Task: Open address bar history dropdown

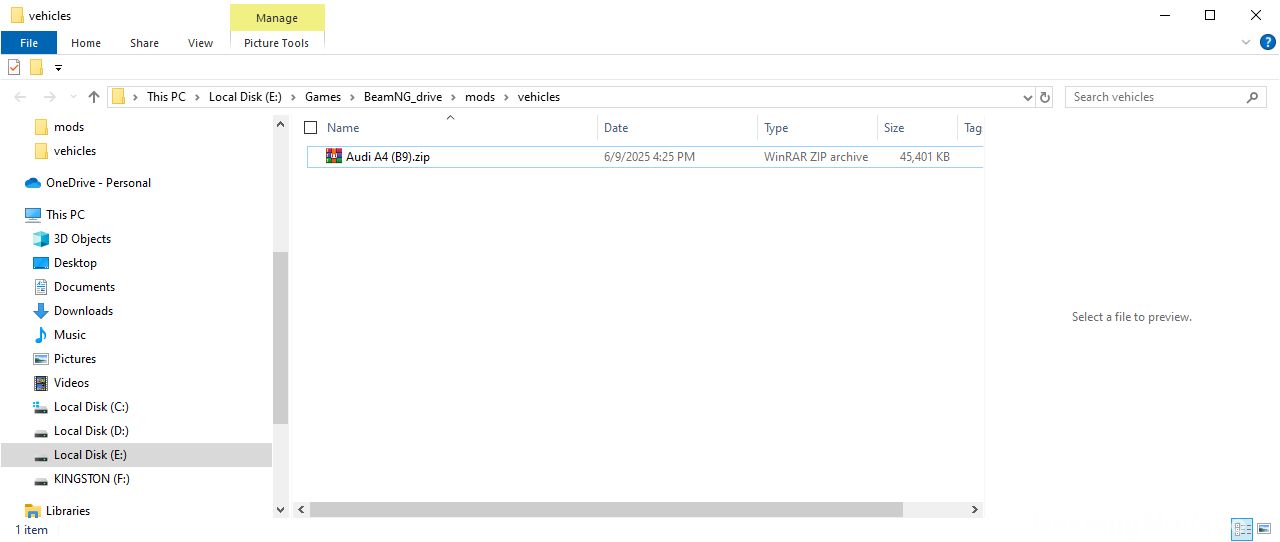Action: tap(1028, 98)
